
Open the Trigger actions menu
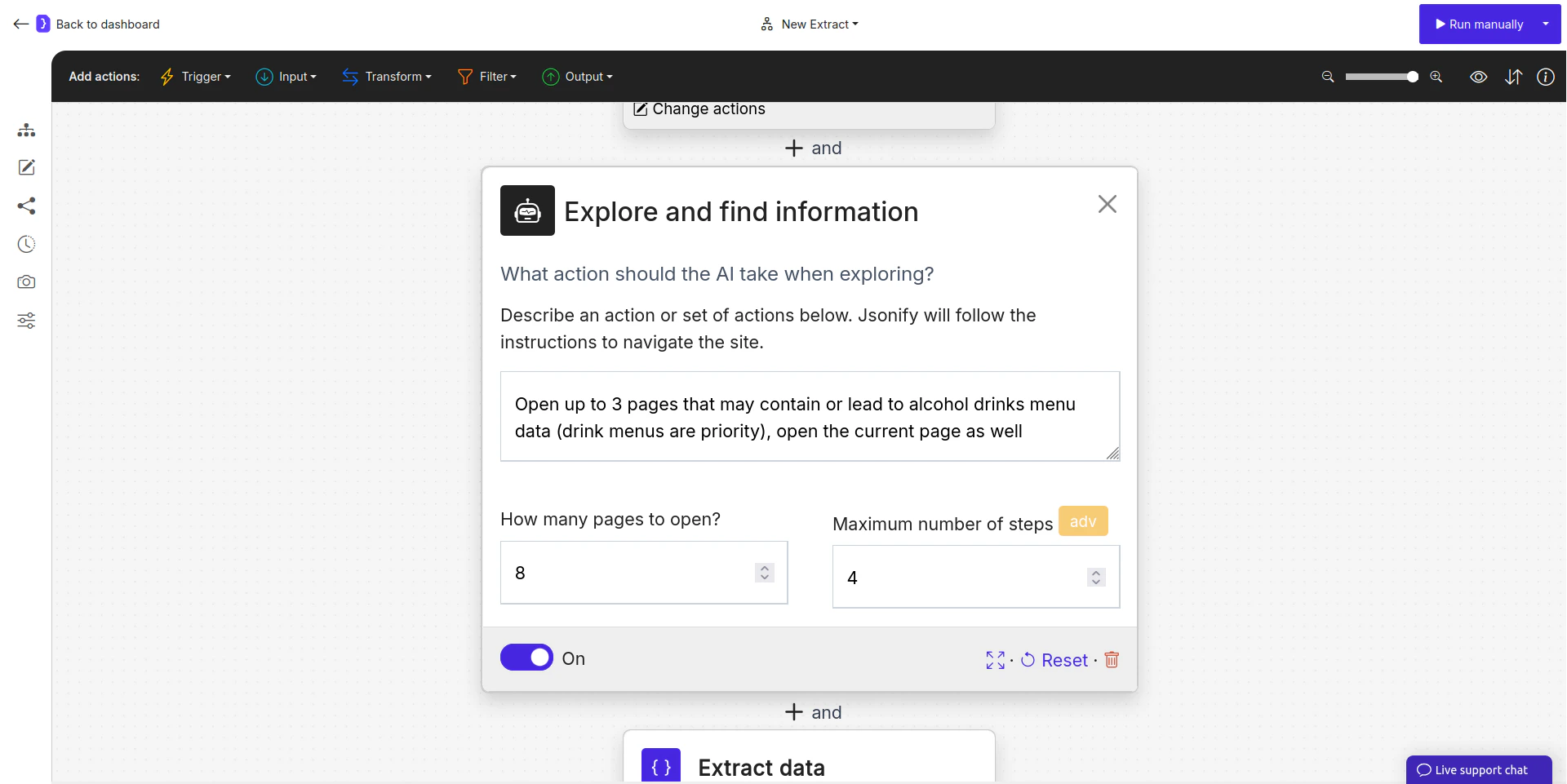[196, 77]
